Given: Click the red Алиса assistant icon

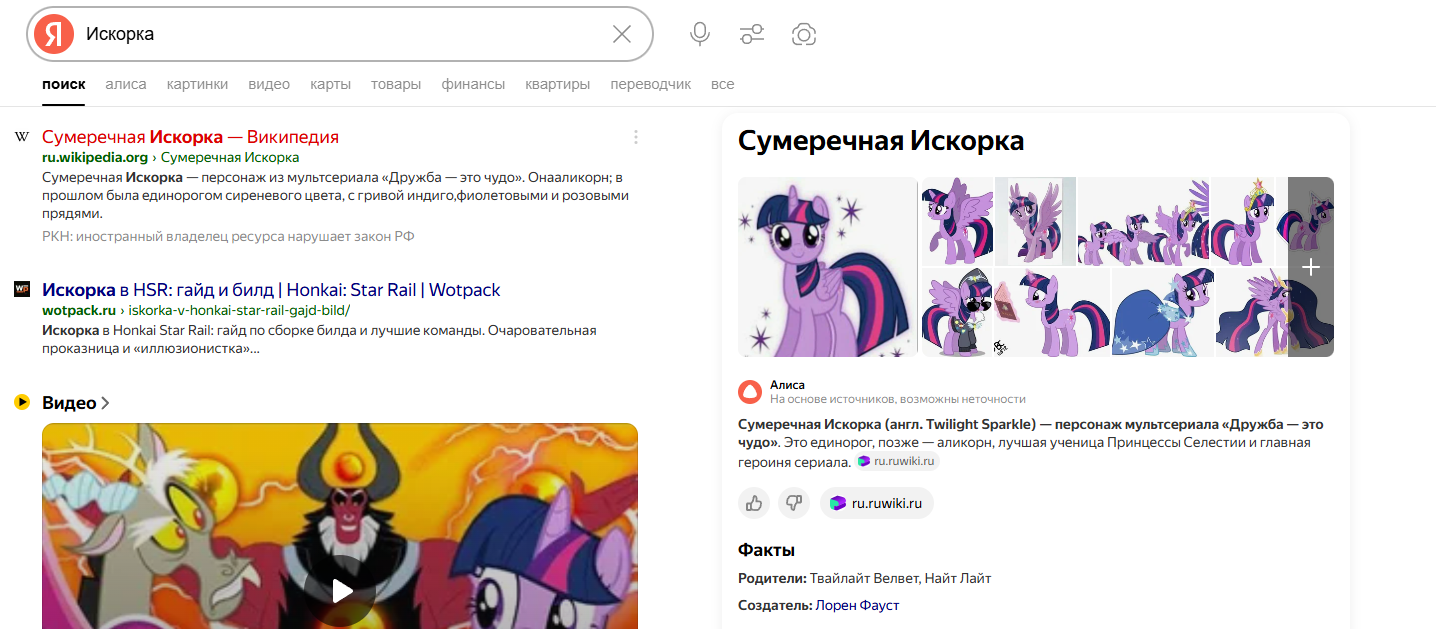Looking at the screenshot, I should click(x=750, y=391).
